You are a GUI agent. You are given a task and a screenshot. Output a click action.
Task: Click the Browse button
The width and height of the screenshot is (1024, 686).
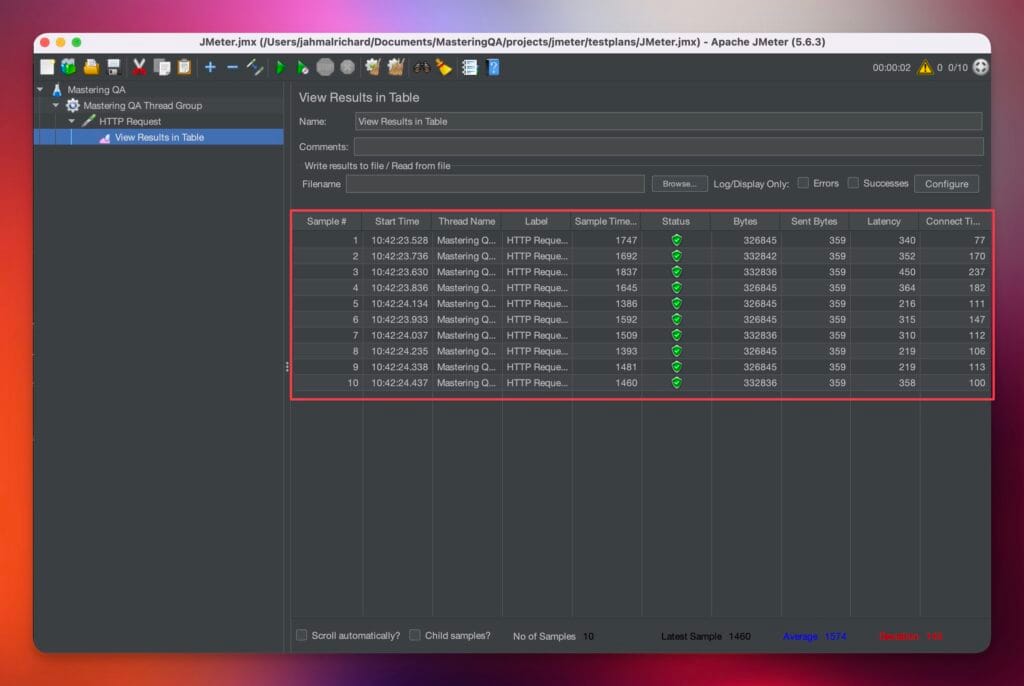[679, 184]
